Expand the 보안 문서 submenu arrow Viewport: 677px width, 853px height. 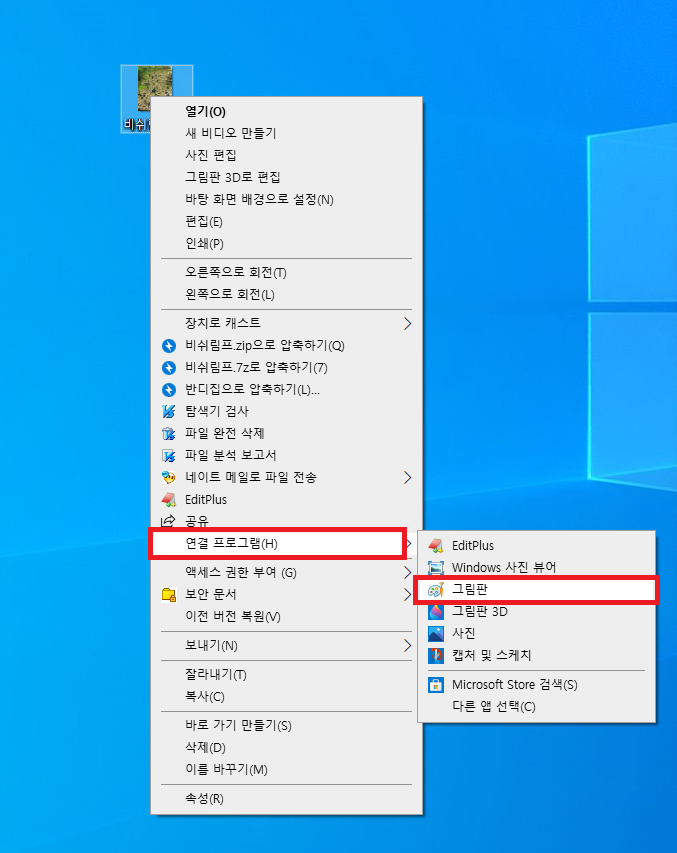(x=407, y=595)
